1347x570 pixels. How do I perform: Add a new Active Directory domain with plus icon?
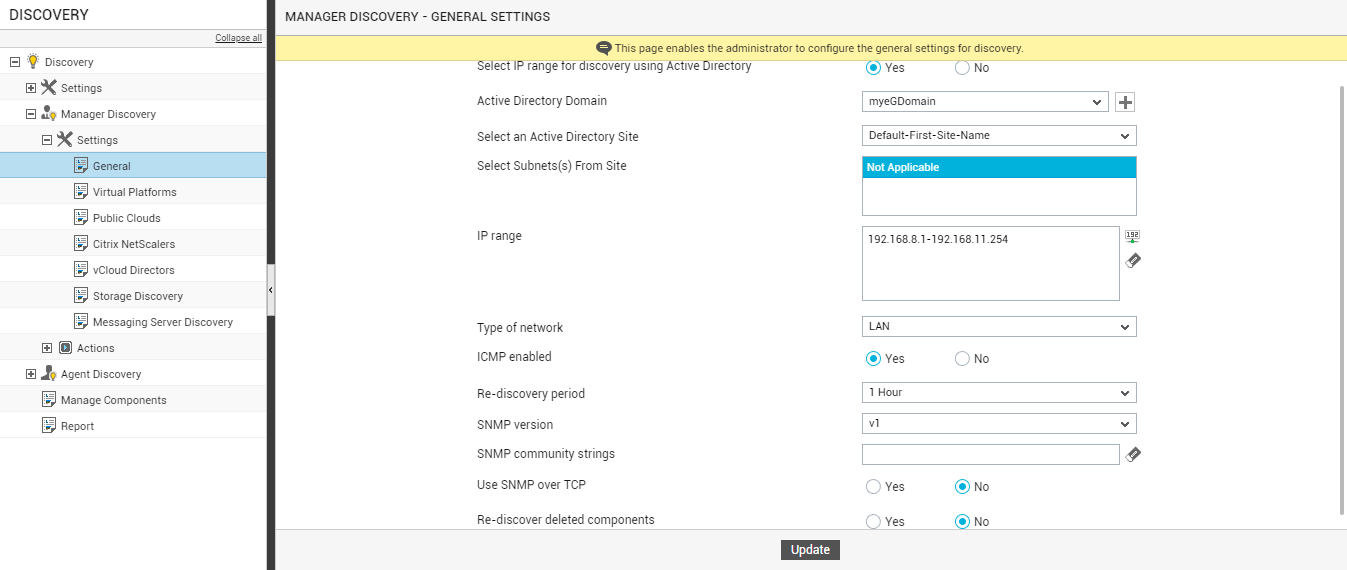coord(1125,102)
